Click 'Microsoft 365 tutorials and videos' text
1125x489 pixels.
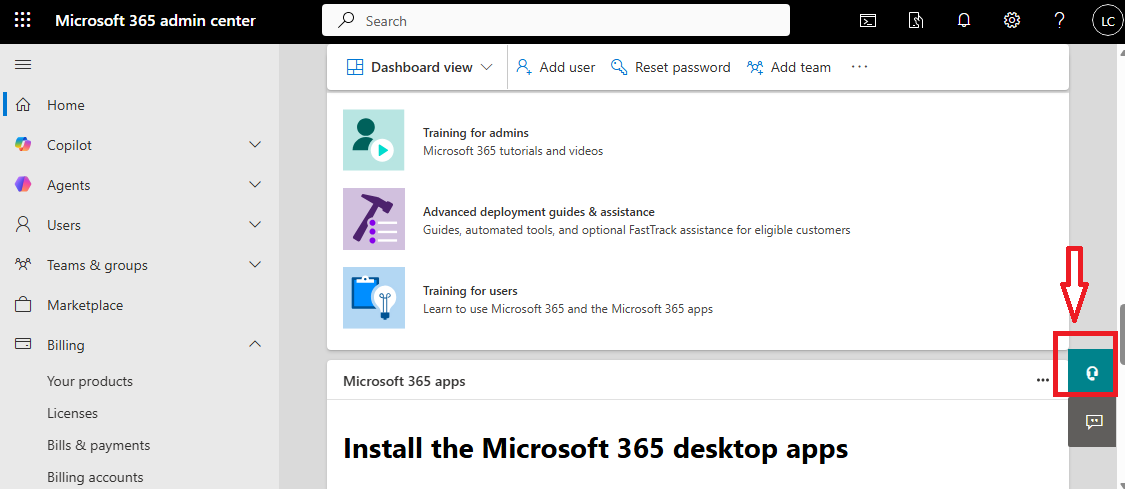point(513,151)
